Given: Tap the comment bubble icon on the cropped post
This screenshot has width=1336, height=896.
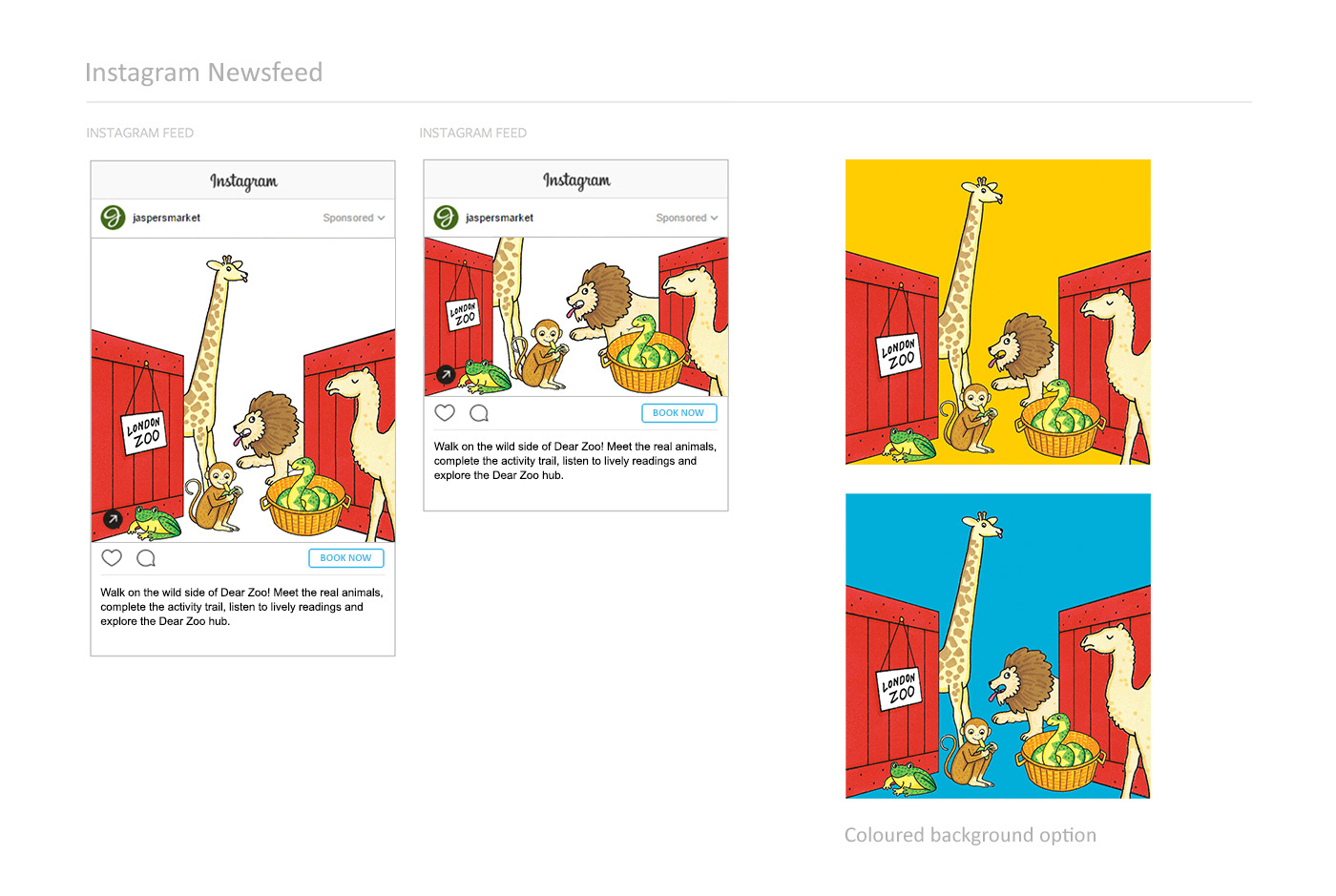Looking at the screenshot, I should [x=479, y=413].
